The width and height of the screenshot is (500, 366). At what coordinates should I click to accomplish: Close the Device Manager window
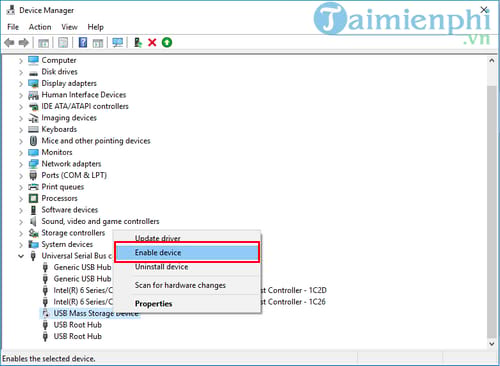coord(484,10)
